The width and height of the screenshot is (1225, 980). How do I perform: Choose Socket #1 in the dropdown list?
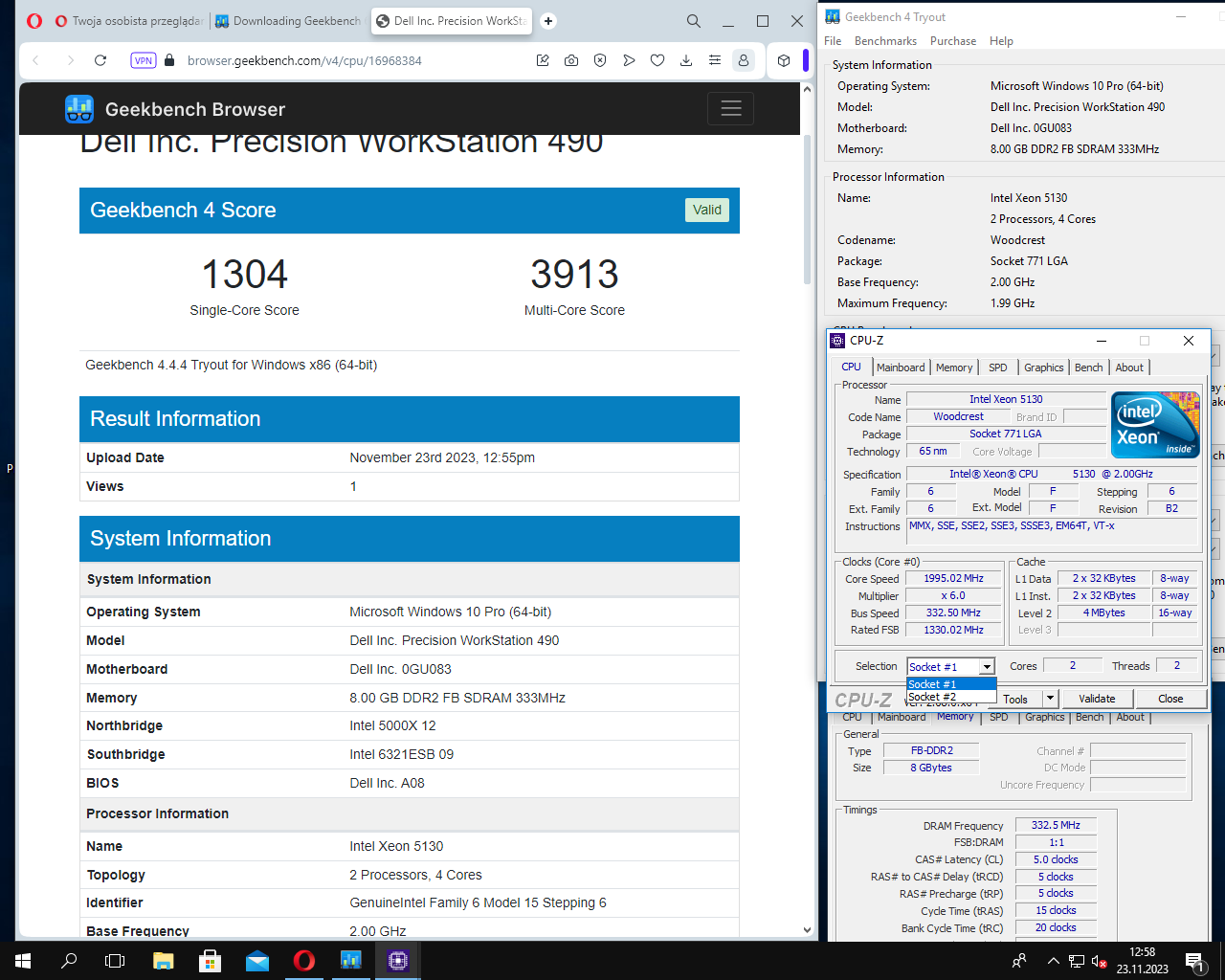point(951,684)
